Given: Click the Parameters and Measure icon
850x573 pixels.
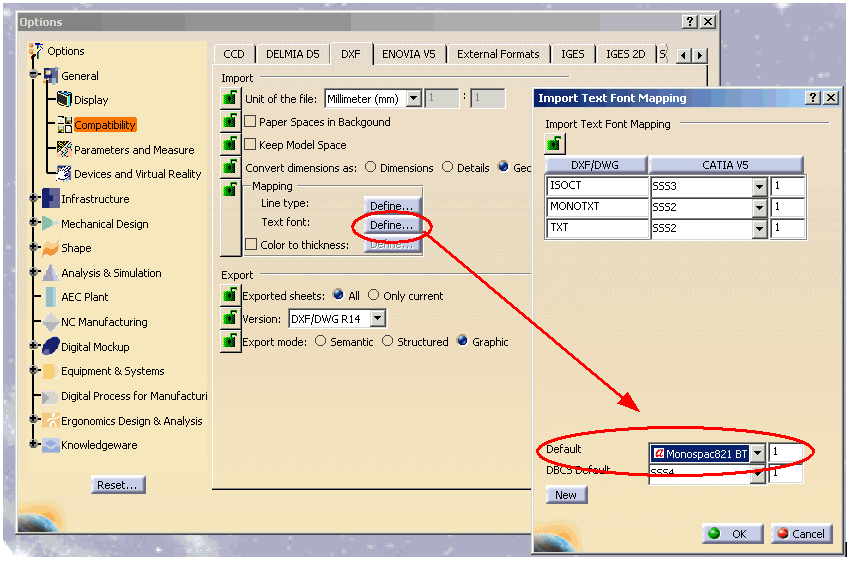Looking at the screenshot, I should pyautogui.click(x=65, y=149).
